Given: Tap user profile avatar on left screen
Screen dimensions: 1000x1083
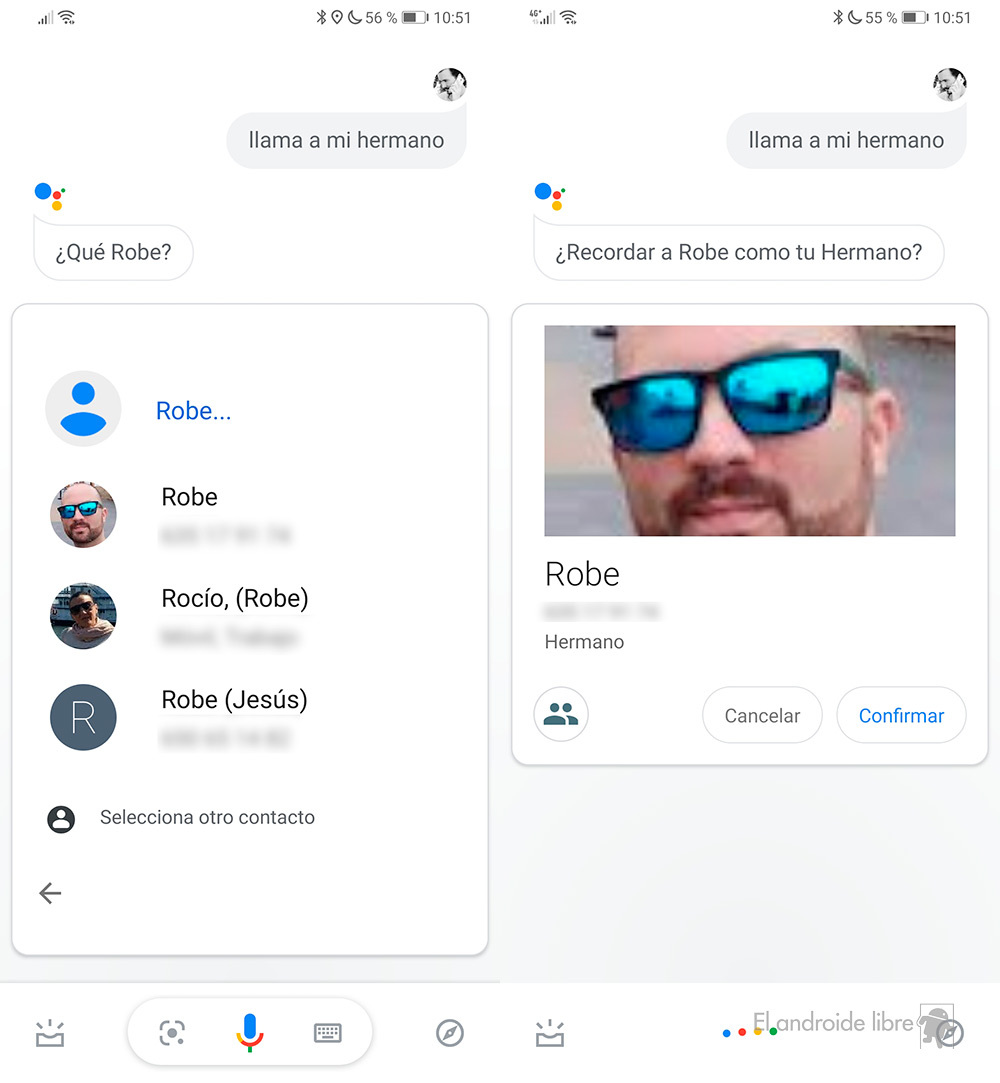Looking at the screenshot, I should coord(450,85).
